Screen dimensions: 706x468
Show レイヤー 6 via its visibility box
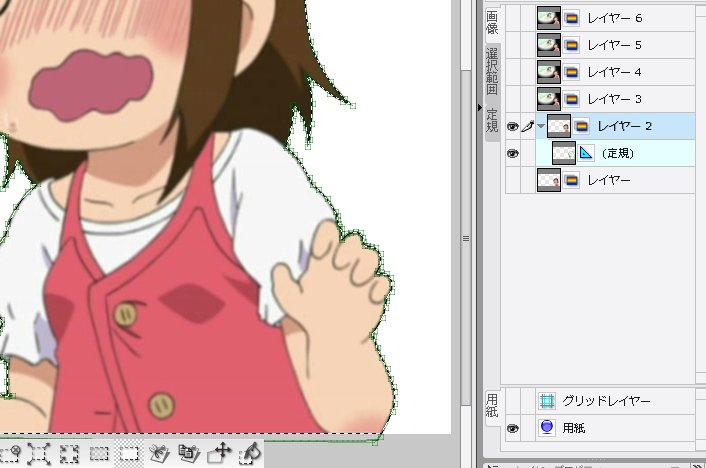tap(513, 18)
